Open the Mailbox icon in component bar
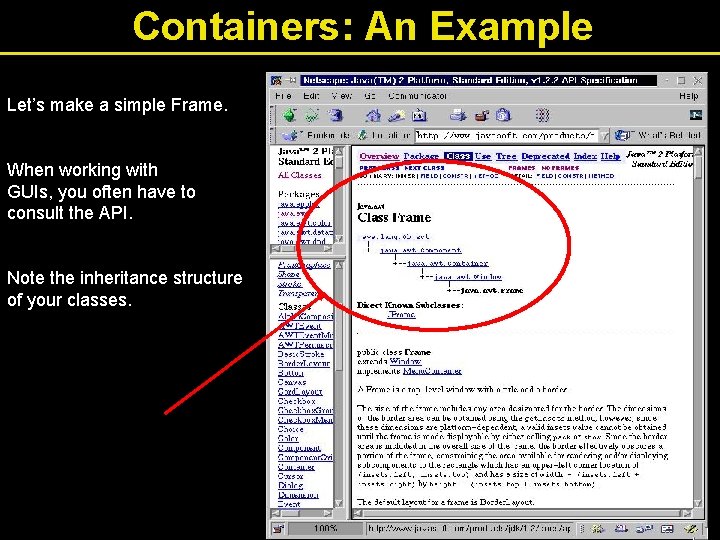 (621, 529)
